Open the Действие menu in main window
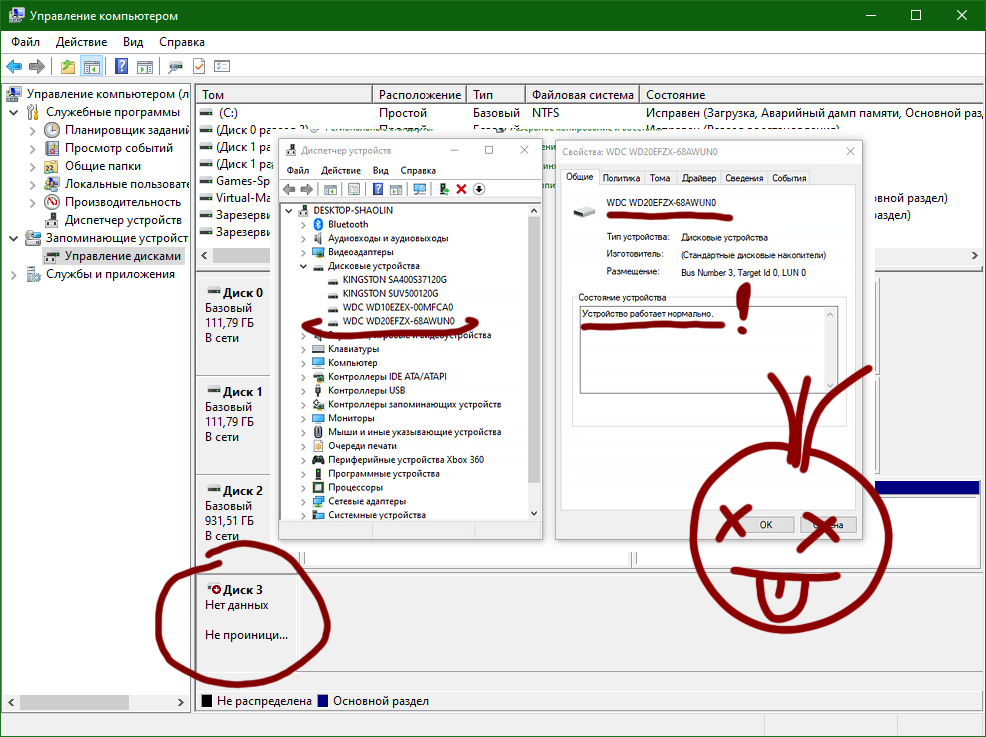Viewport: 986px width, 737px height. pos(81,42)
